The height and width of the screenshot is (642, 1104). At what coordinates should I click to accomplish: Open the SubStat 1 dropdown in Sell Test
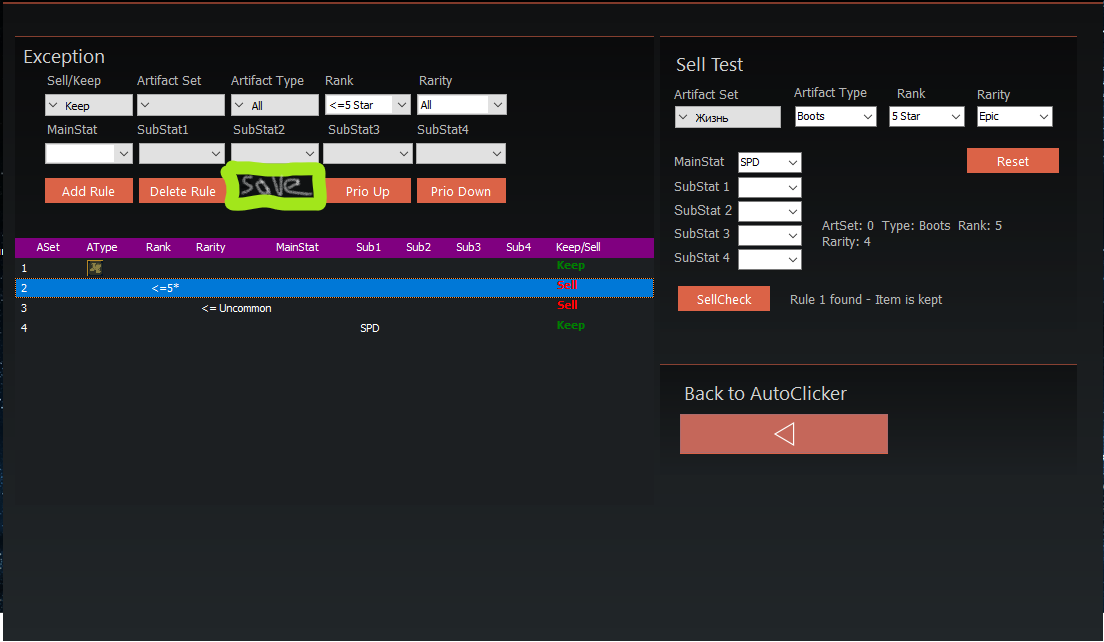pyautogui.click(x=769, y=186)
